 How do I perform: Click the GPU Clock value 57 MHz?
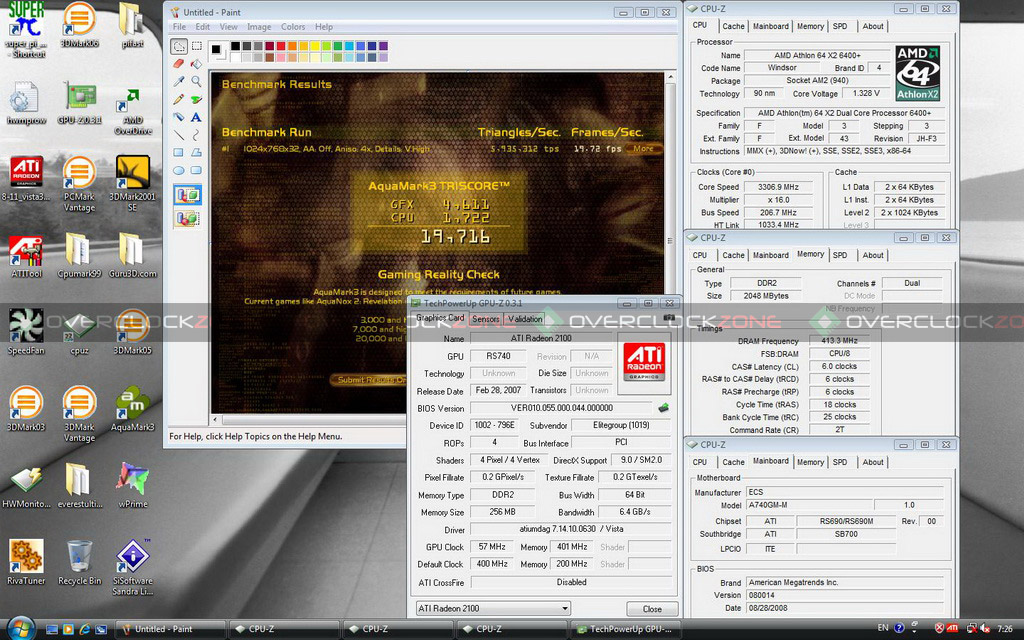point(492,547)
